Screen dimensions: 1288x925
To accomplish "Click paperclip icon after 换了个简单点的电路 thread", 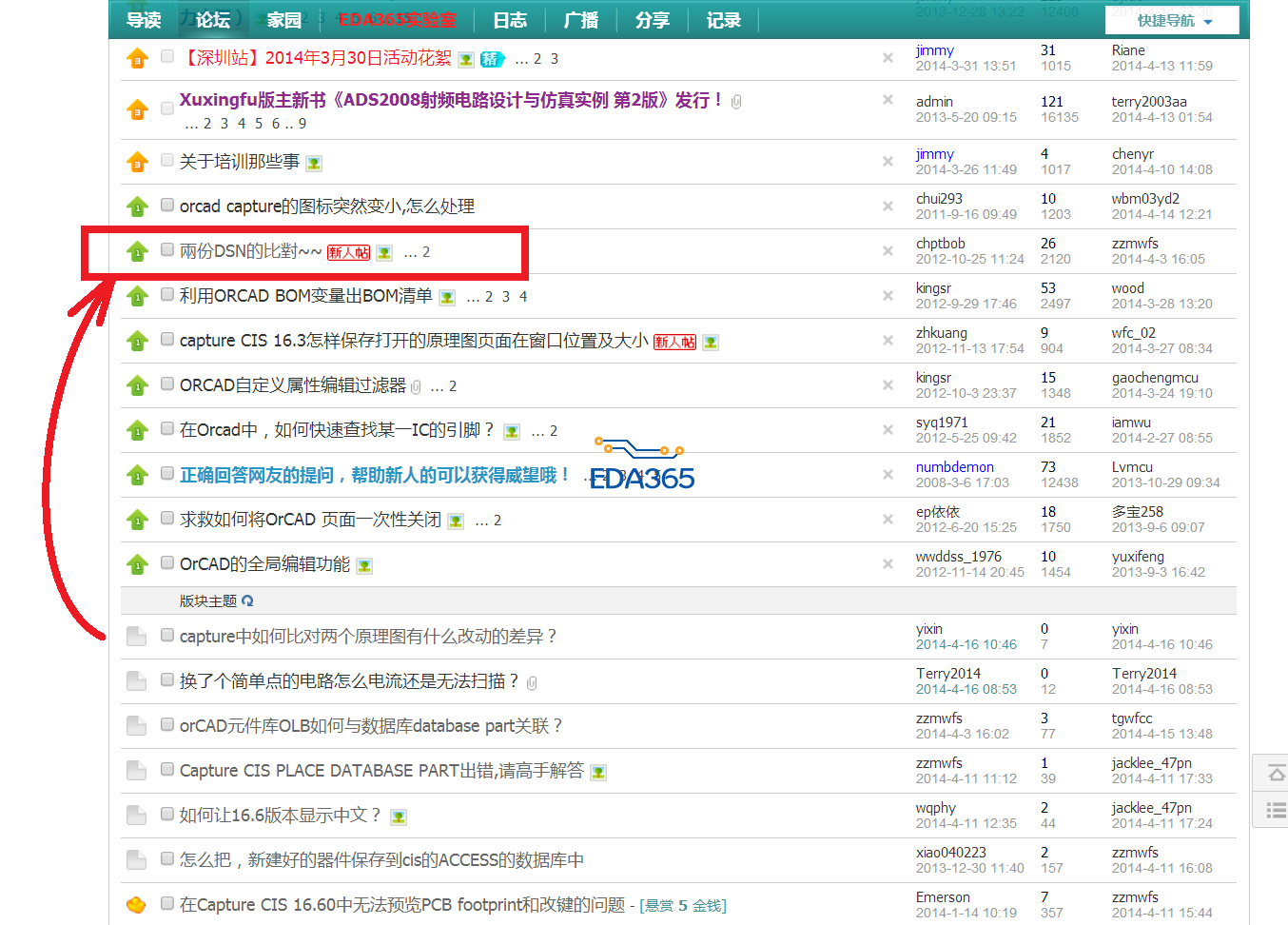I will [532, 682].
